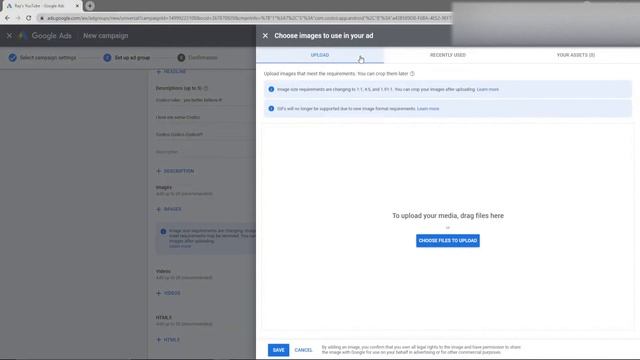The width and height of the screenshot is (640, 360).
Task: Click the first description text field
Action: [205, 100]
